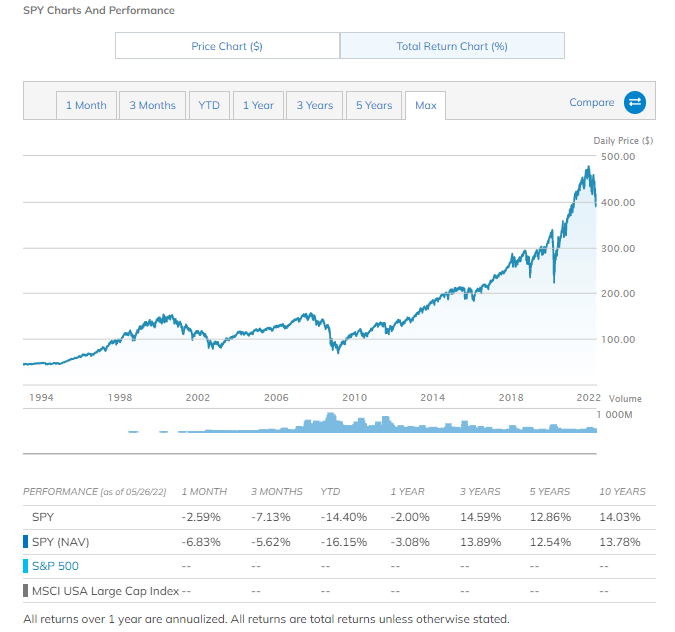Screen dimensions: 675x632
Task: Select the 5 Years range tab
Action: point(374,105)
